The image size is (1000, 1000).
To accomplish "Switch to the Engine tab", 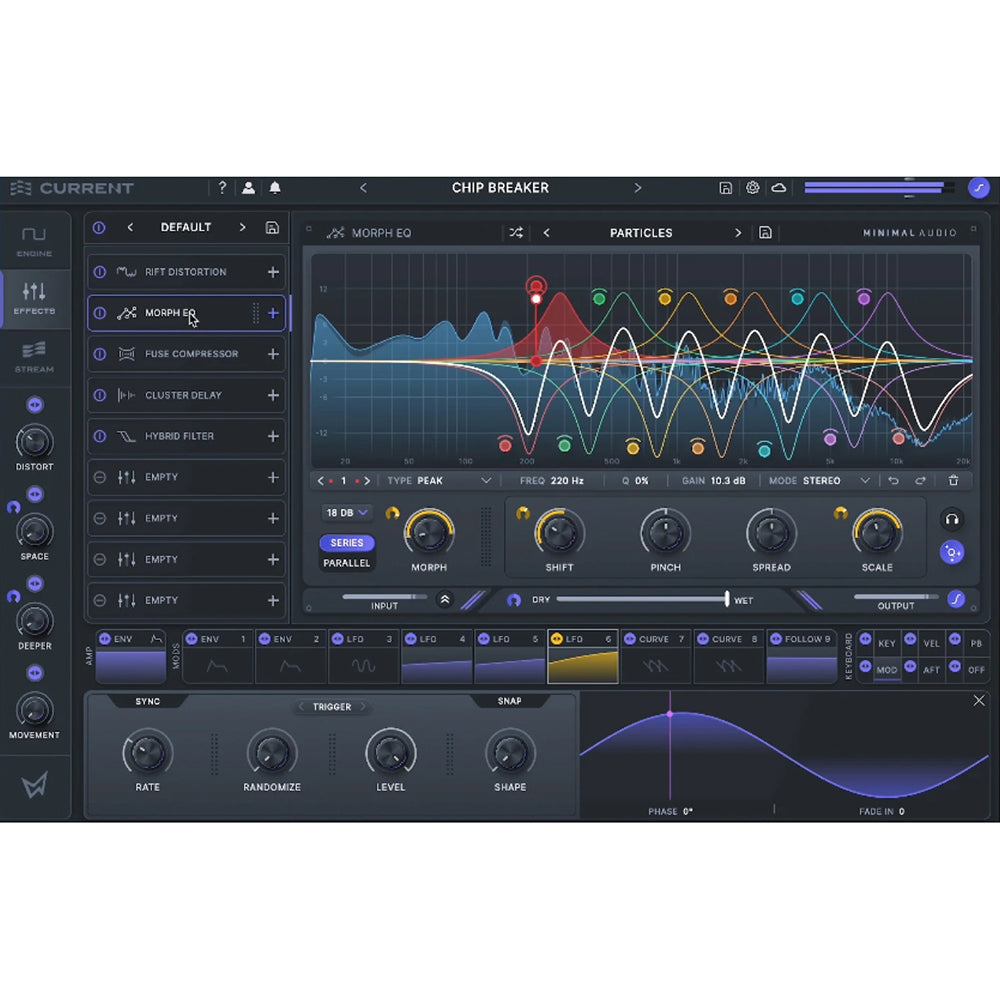I will point(34,240).
